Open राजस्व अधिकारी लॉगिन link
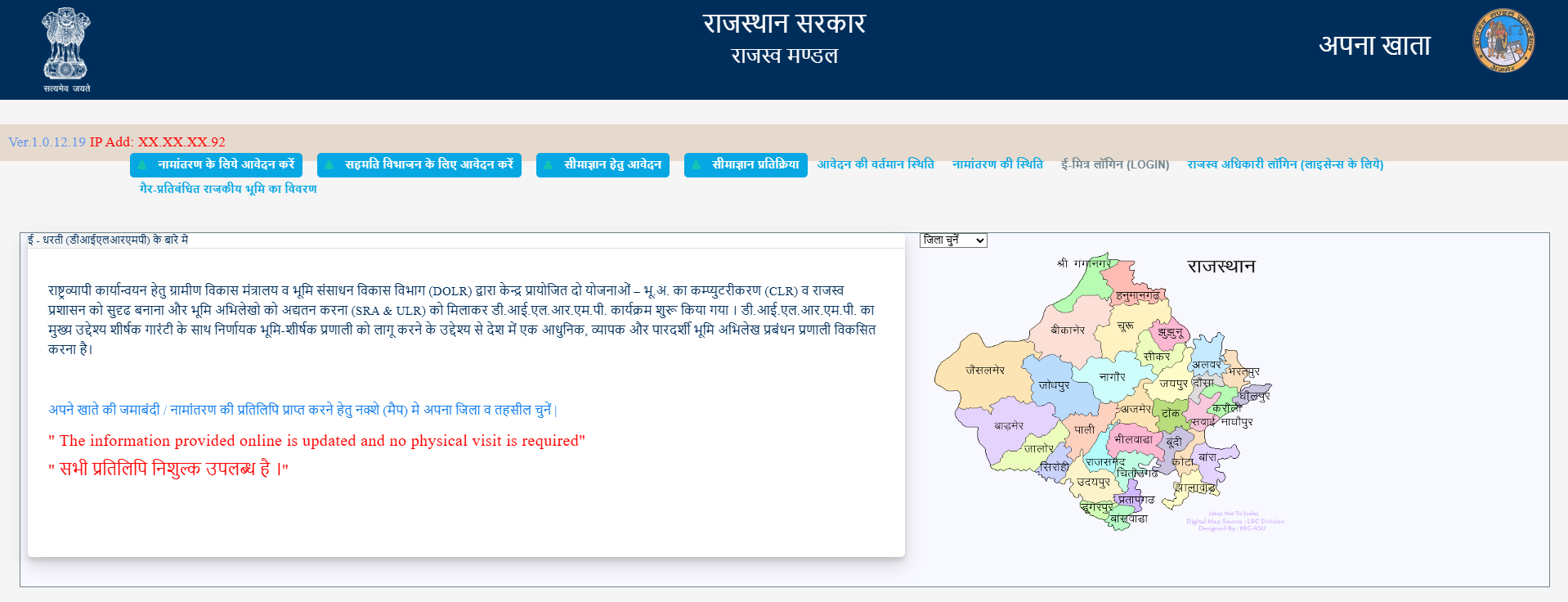 pyautogui.click(x=1284, y=164)
